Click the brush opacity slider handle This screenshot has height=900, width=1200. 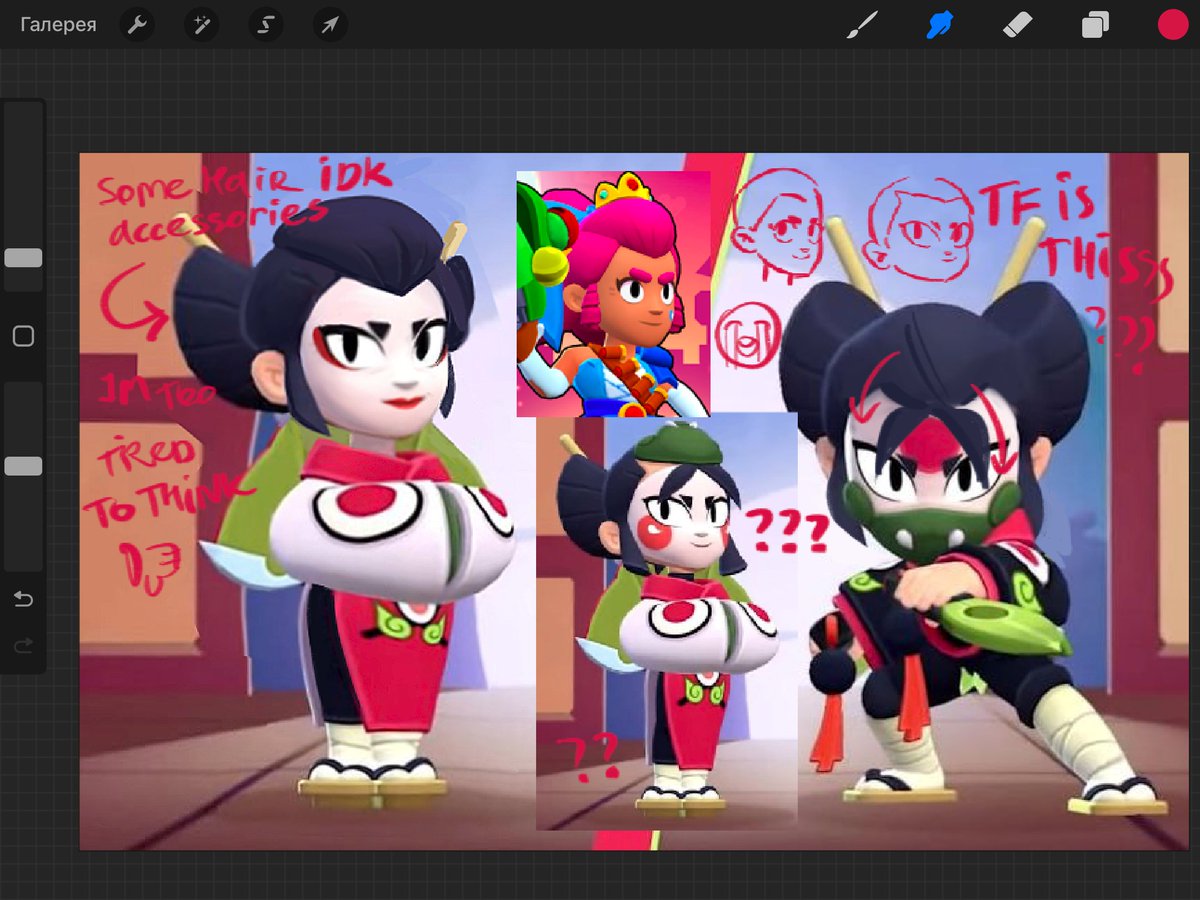[x=23, y=466]
